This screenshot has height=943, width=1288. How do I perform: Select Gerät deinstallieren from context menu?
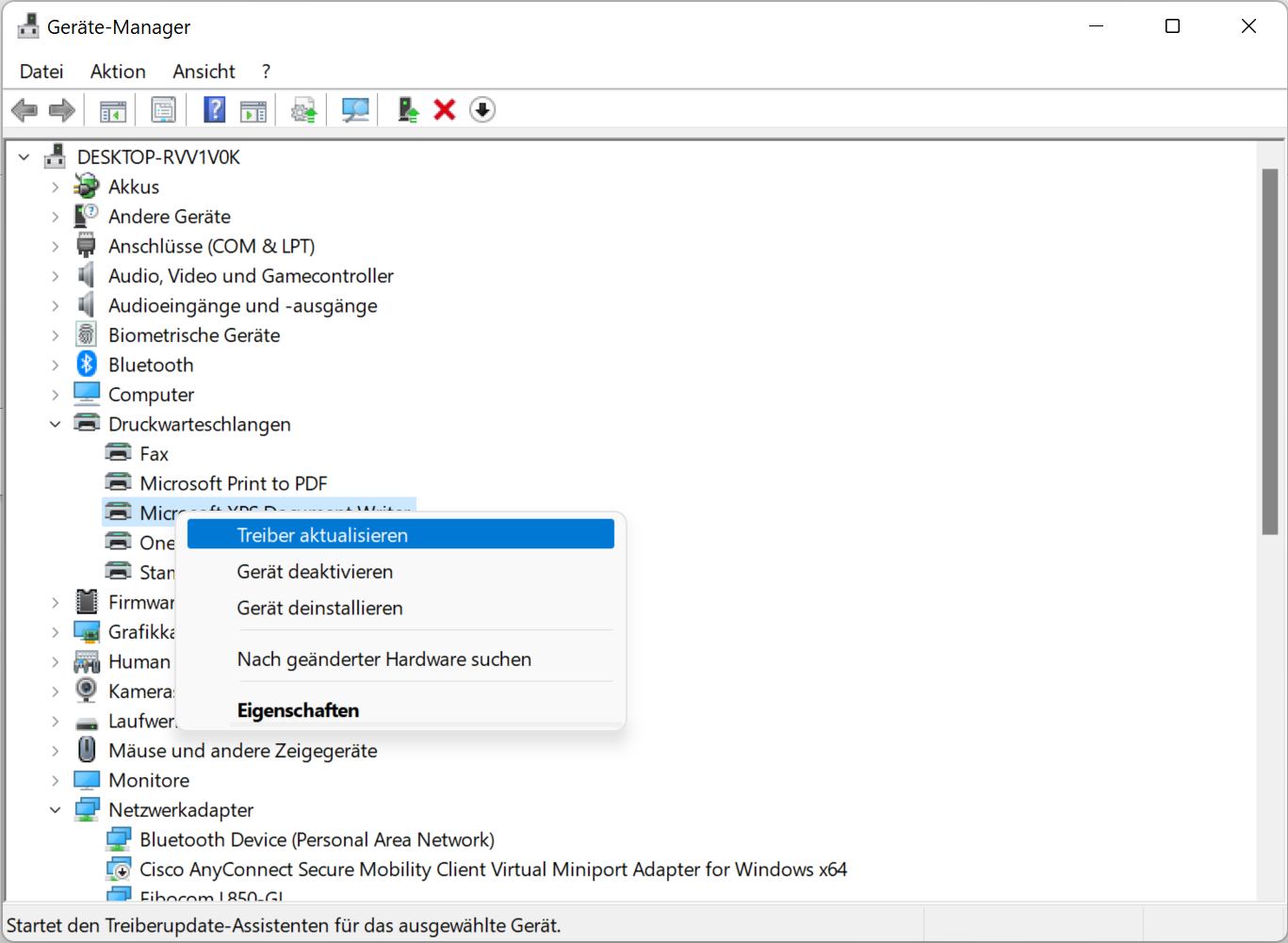(319, 609)
